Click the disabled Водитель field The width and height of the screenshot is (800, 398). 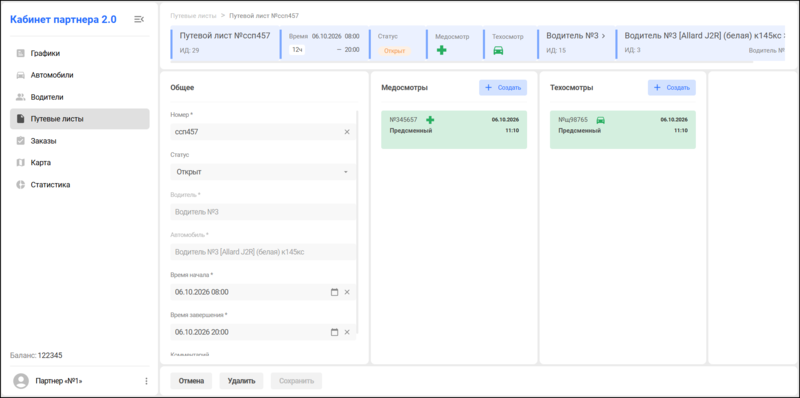[x=263, y=212]
